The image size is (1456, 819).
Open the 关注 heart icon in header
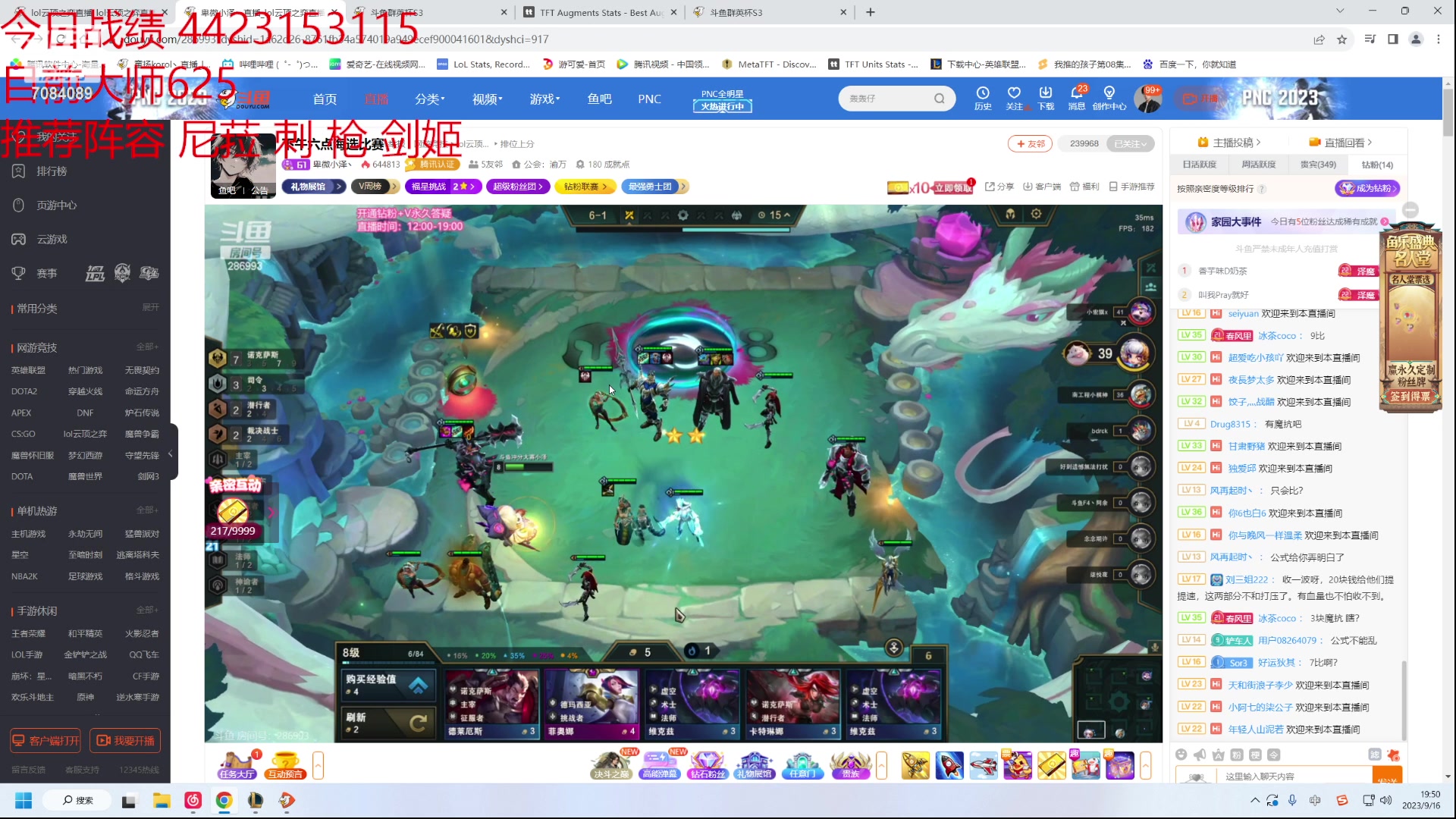pyautogui.click(x=1014, y=99)
